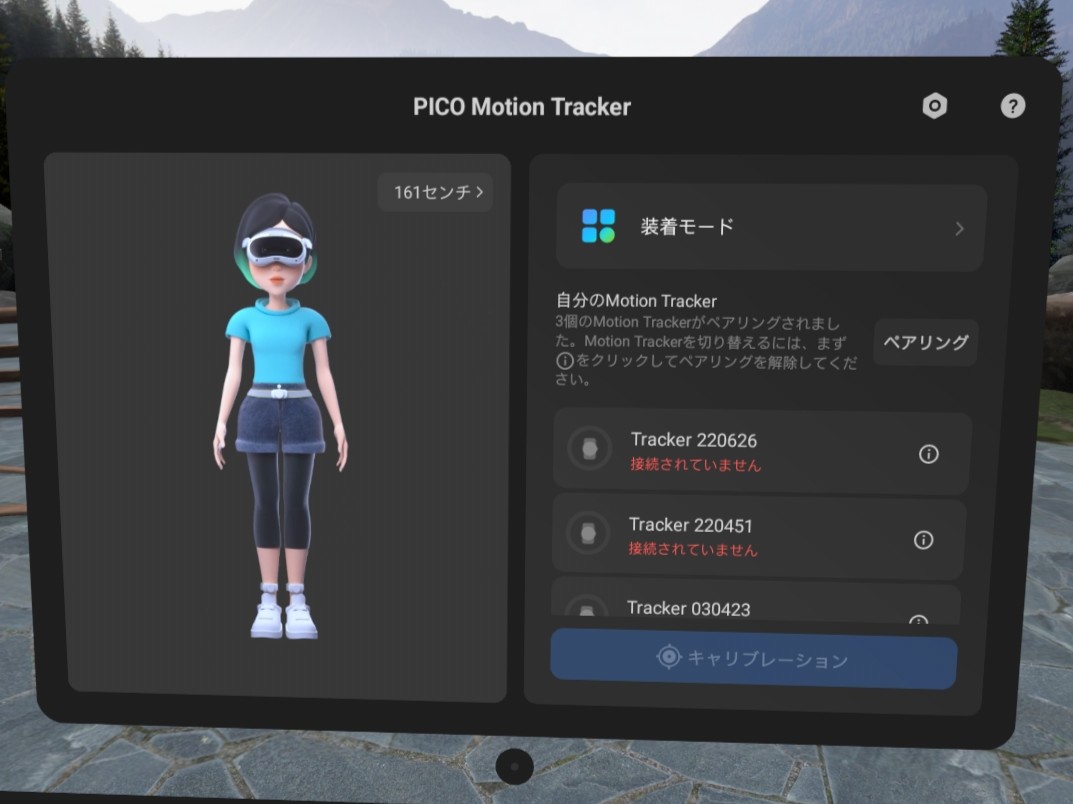This screenshot has width=1073, height=804.
Task: Open help via the question mark icon
Action: (x=1012, y=106)
